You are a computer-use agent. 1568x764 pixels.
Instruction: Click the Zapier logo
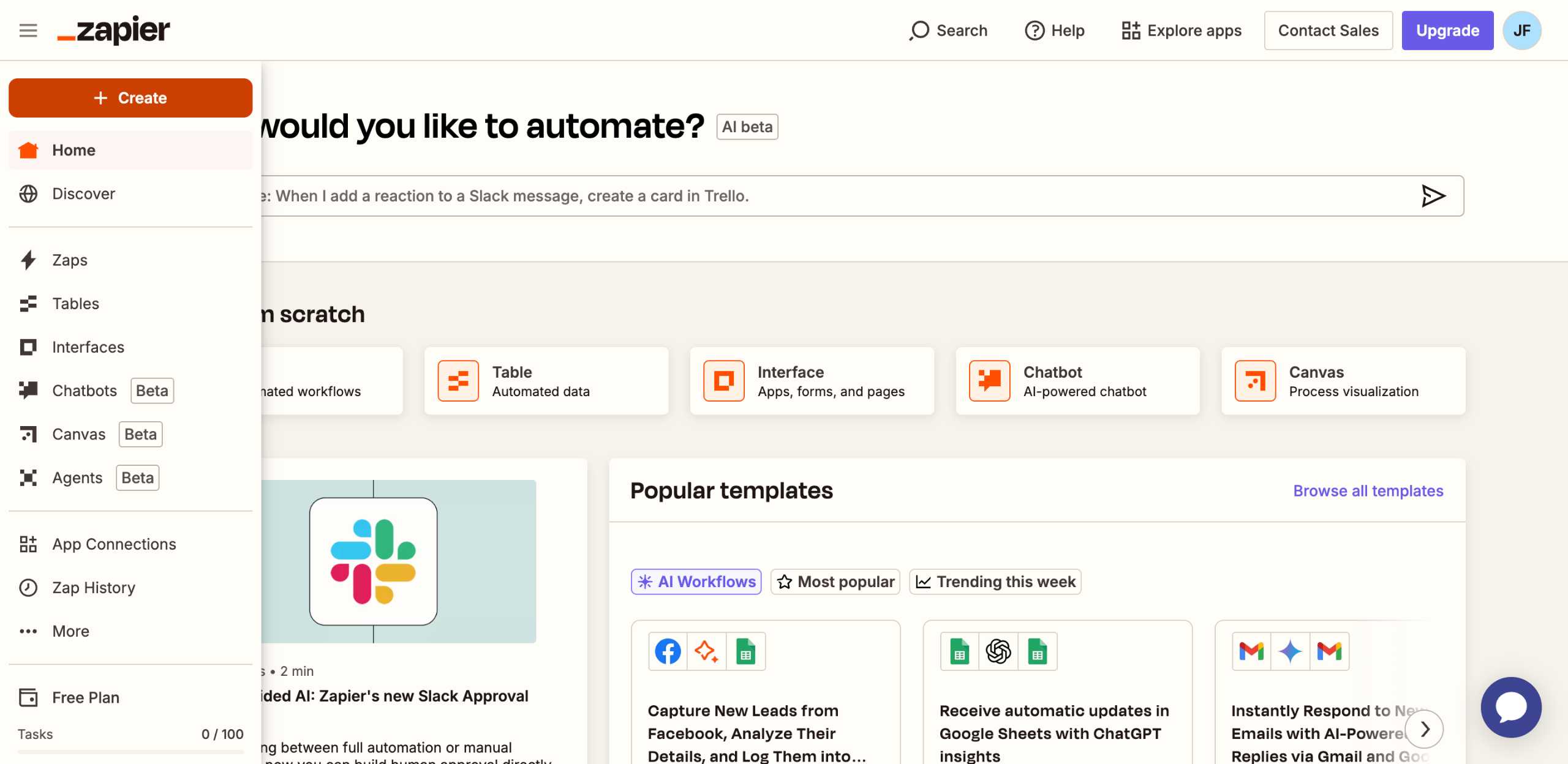[x=114, y=30]
